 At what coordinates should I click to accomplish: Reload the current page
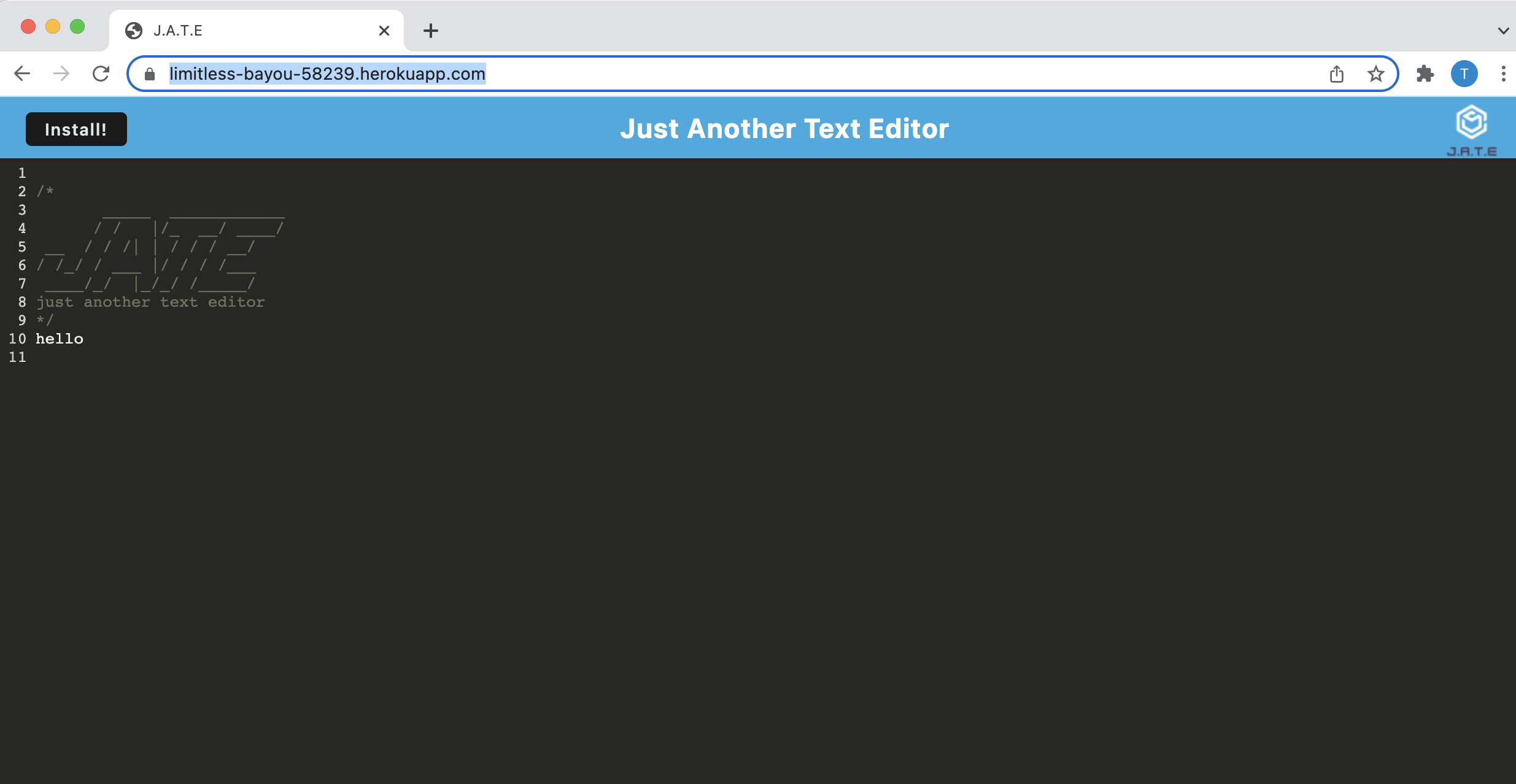101,73
